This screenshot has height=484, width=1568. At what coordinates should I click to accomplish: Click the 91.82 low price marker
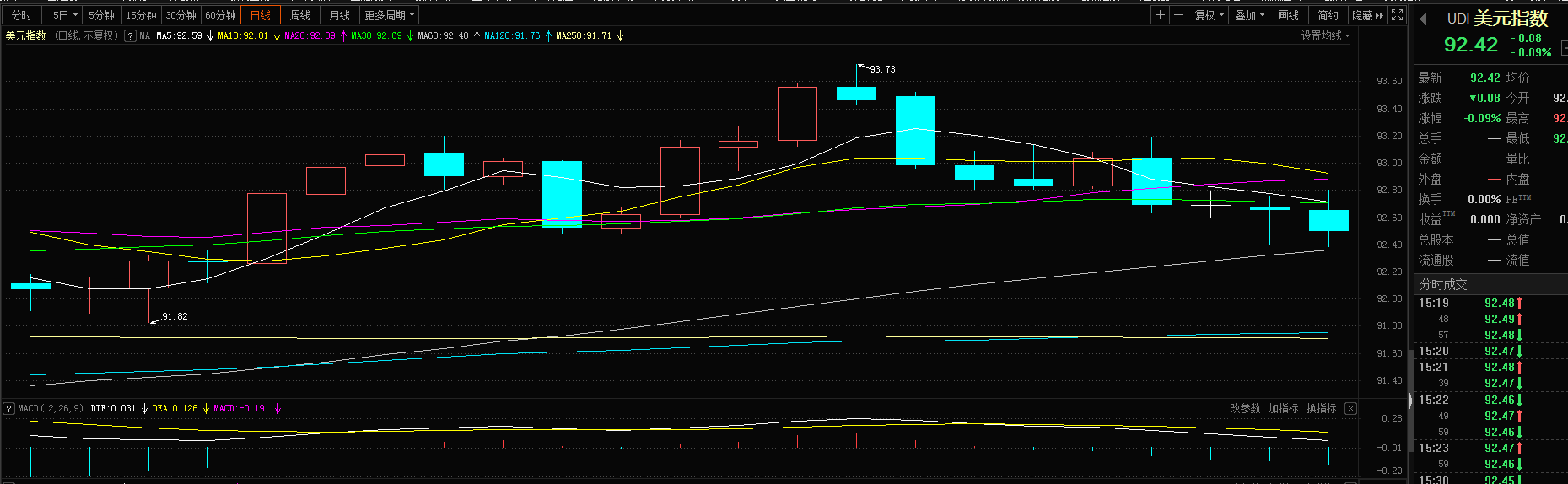click(x=175, y=316)
